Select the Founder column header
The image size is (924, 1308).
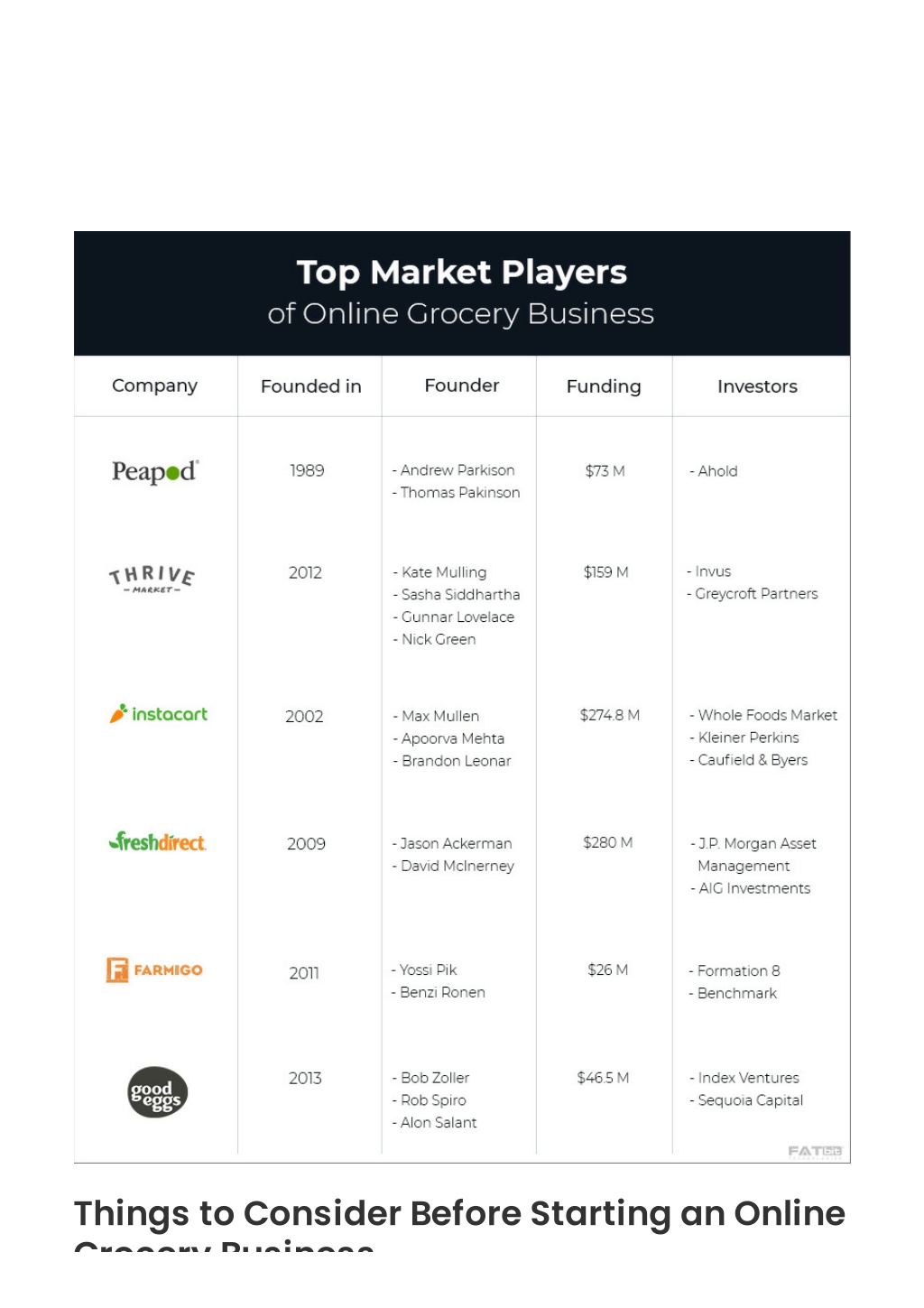[461, 385]
